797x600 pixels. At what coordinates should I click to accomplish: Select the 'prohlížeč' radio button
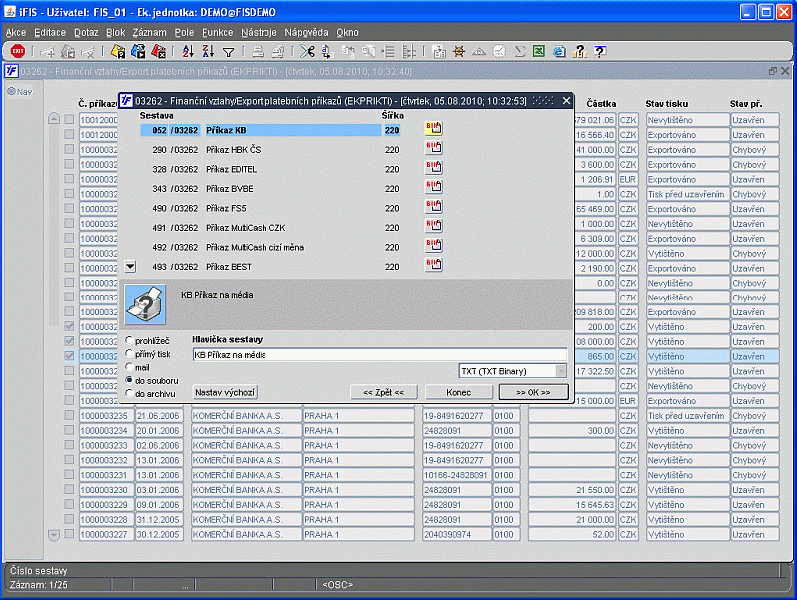(x=129, y=341)
